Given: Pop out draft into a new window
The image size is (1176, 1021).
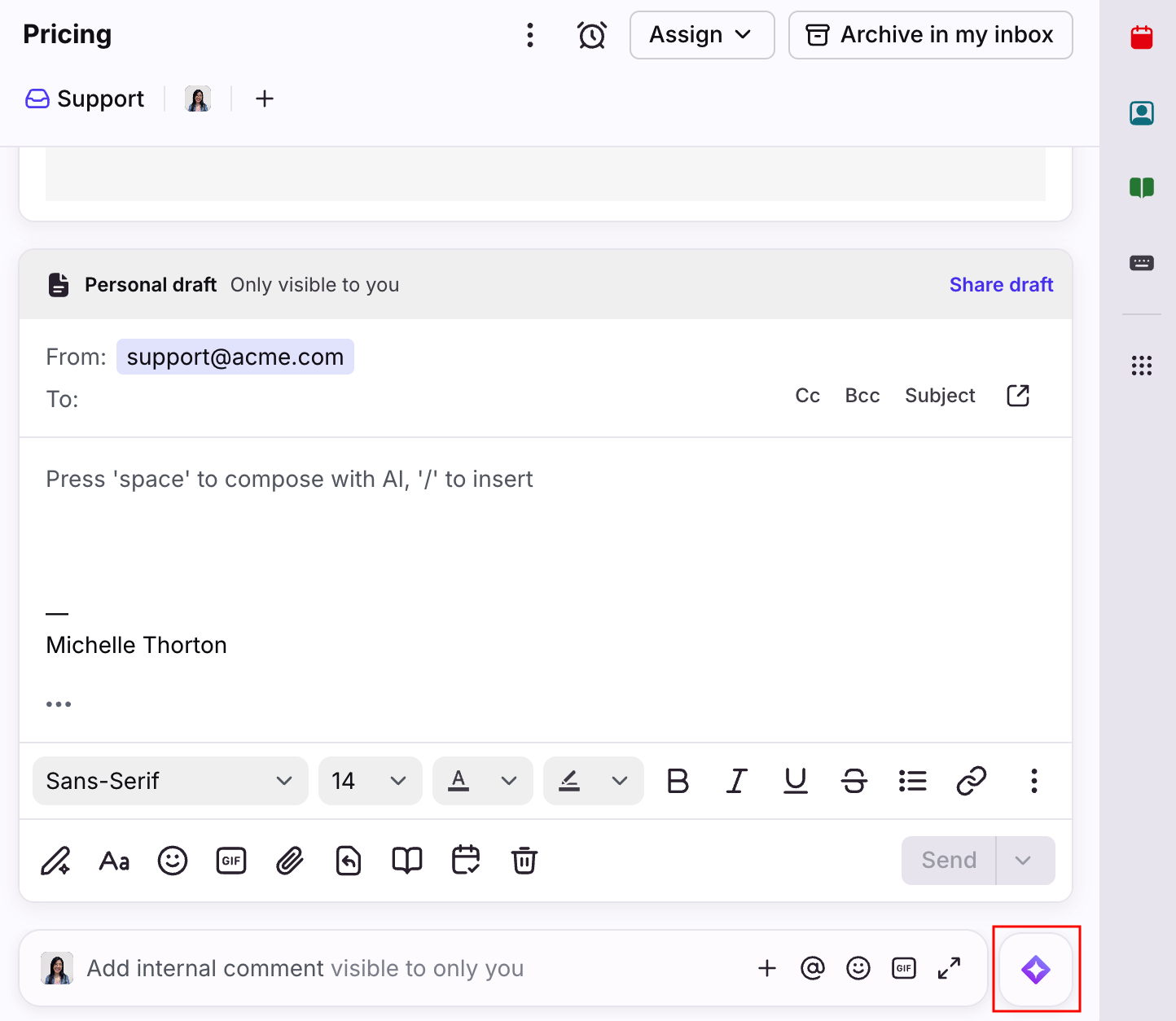Looking at the screenshot, I should click(1018, 396).
